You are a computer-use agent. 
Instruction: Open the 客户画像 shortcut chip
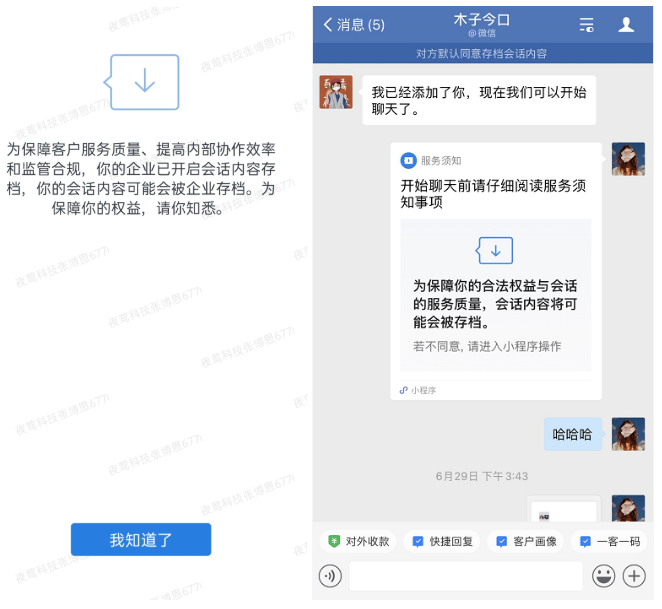[x=525, y=541]
